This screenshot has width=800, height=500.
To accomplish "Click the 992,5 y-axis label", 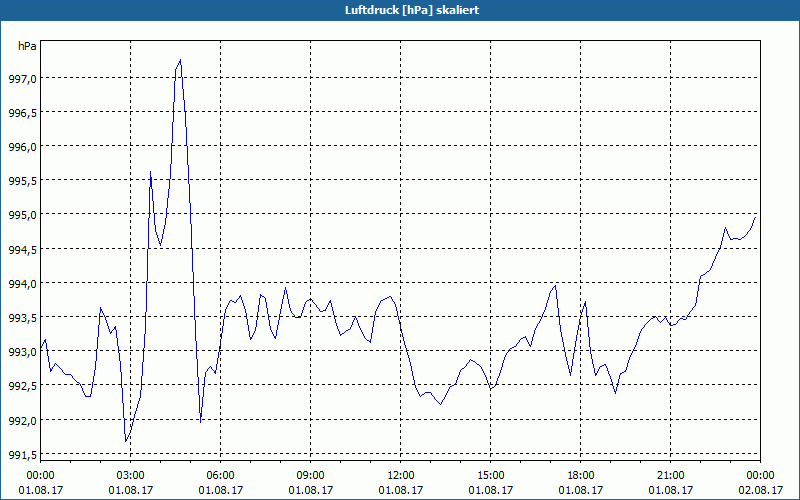I will 23,386.
